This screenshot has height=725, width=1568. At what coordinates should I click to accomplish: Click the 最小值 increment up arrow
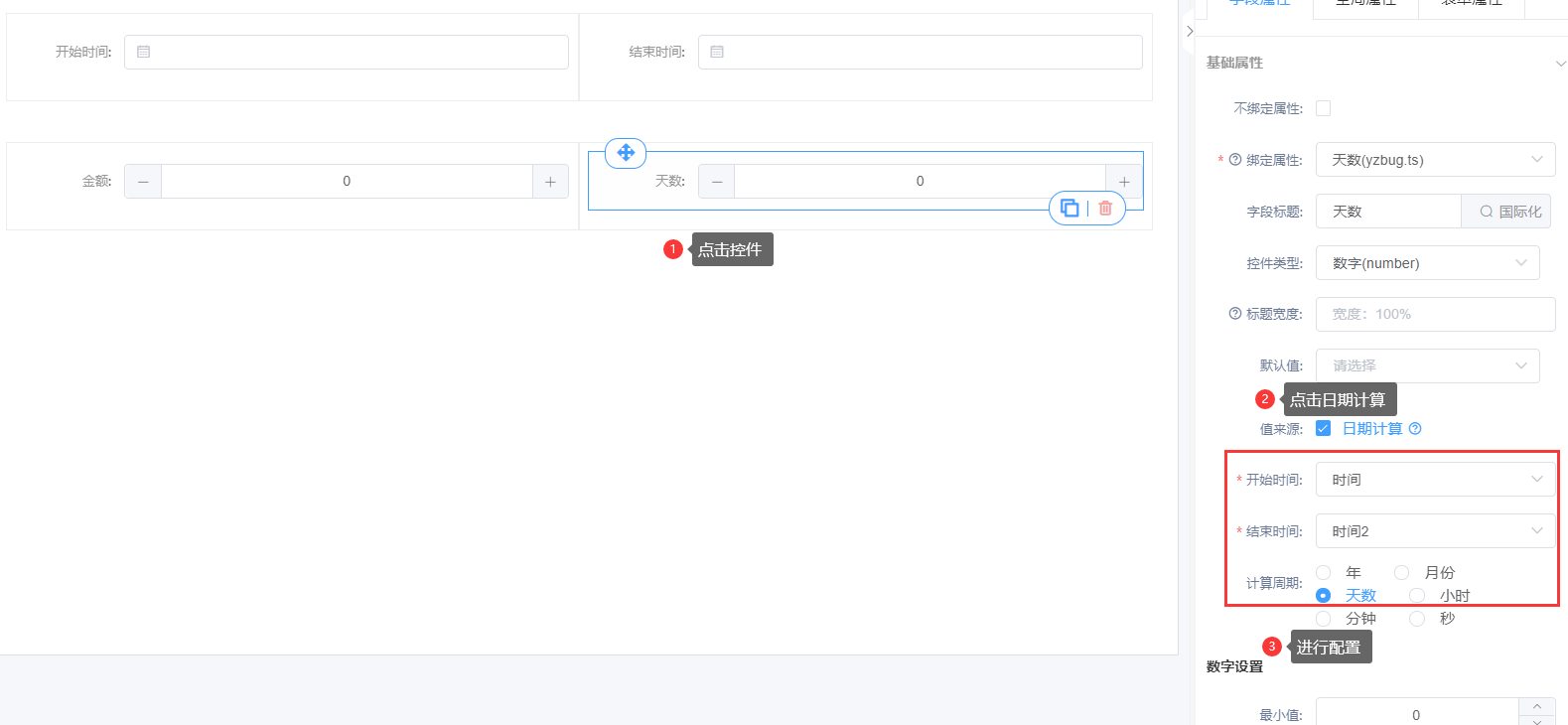tap(1537, 706)
